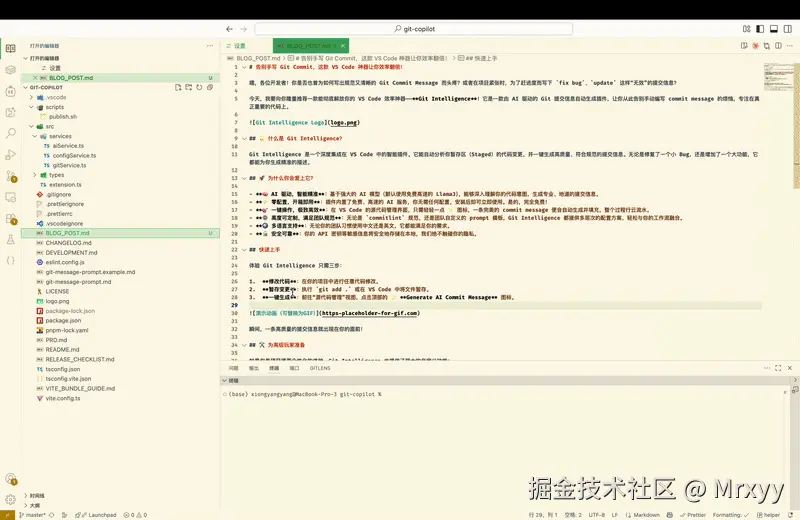Open the Testing flask icon
800x520 pixels.
click(x=10, y=239)
